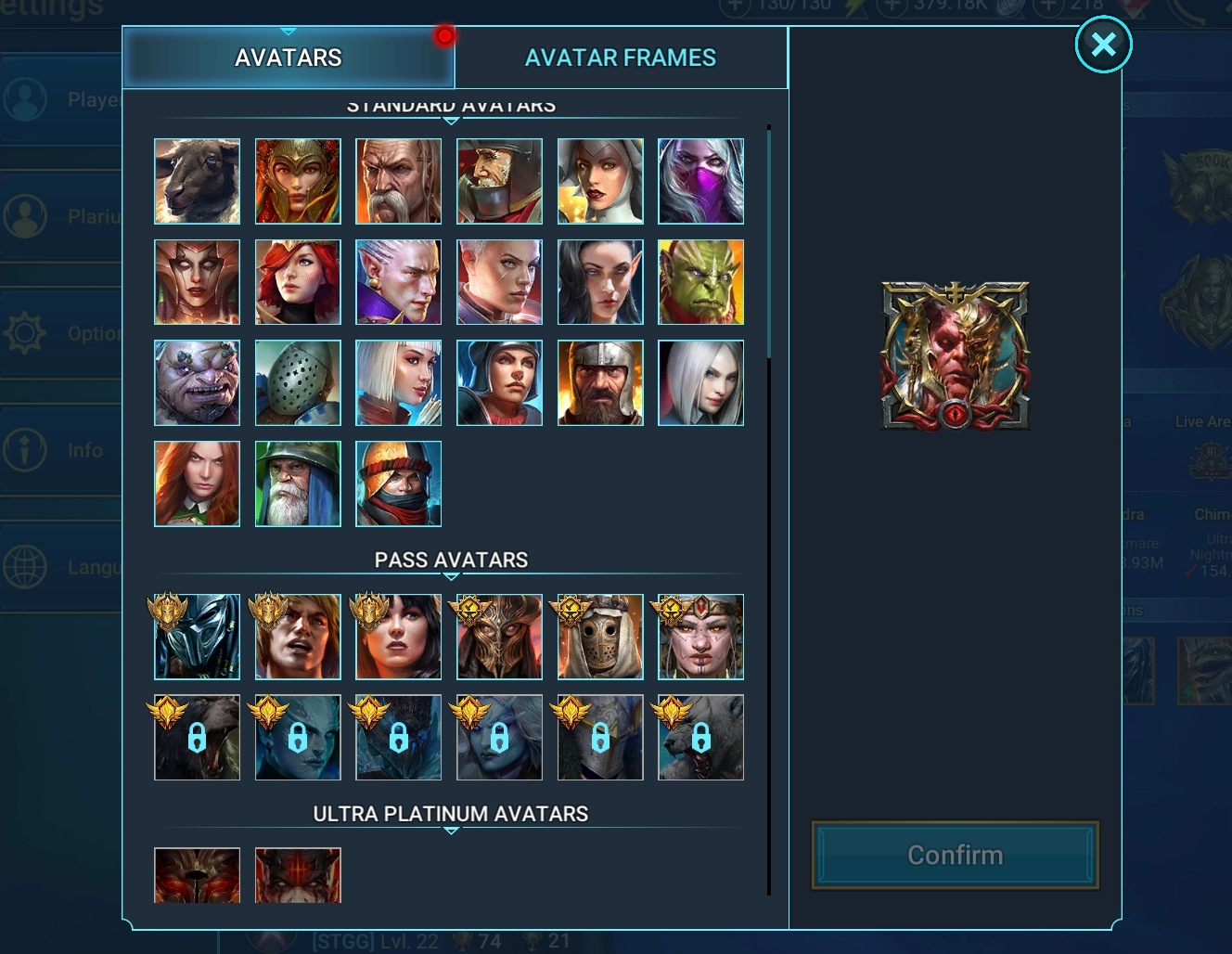Select the white-bearded wizard avatar
1232x954 pixels.
coord(298,483)
